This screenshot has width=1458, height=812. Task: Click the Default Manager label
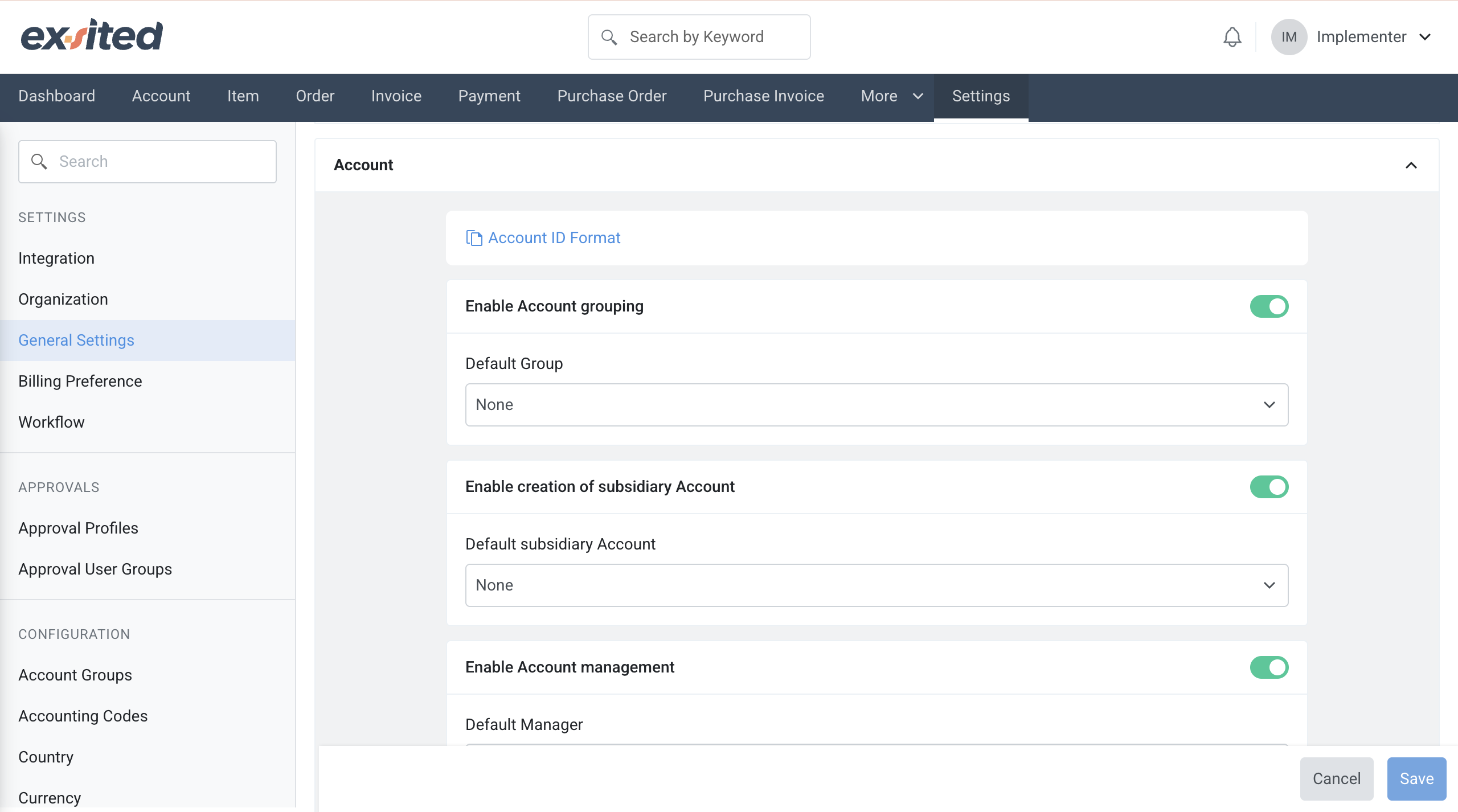[x=524, y=725]
